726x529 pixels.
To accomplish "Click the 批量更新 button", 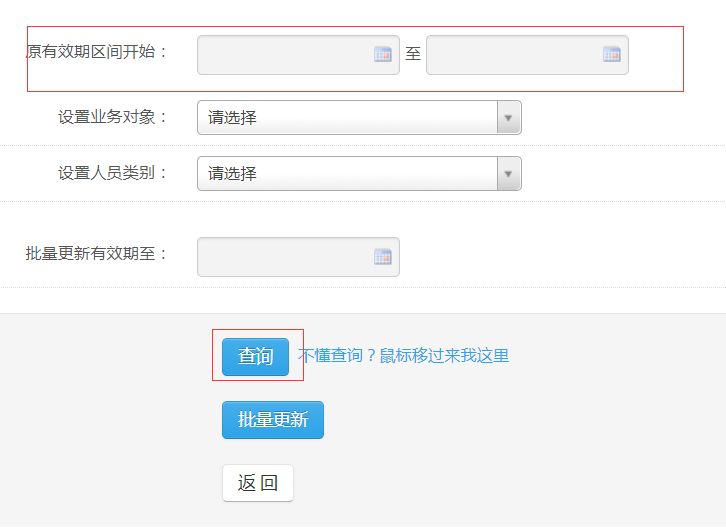I will (273, 420).
